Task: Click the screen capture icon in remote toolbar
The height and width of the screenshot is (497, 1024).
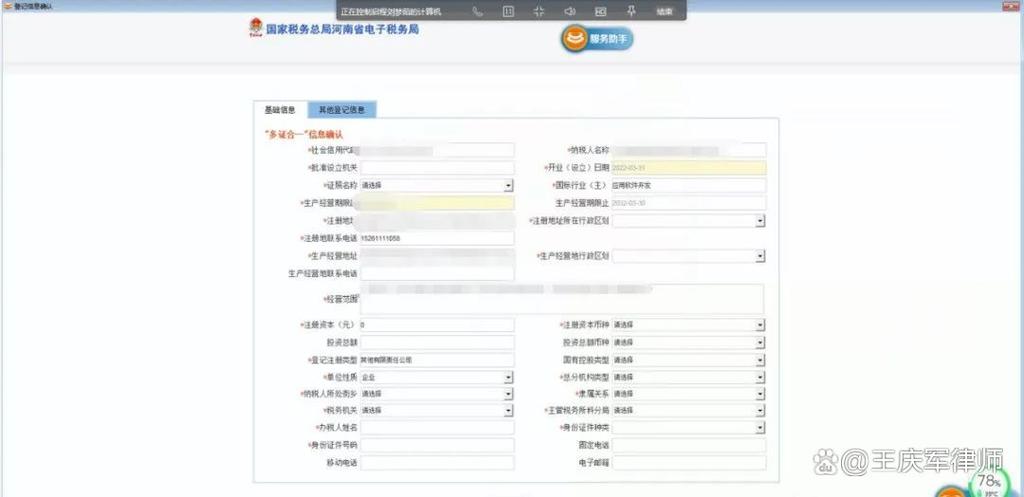Action: click(x=601, y=11)
